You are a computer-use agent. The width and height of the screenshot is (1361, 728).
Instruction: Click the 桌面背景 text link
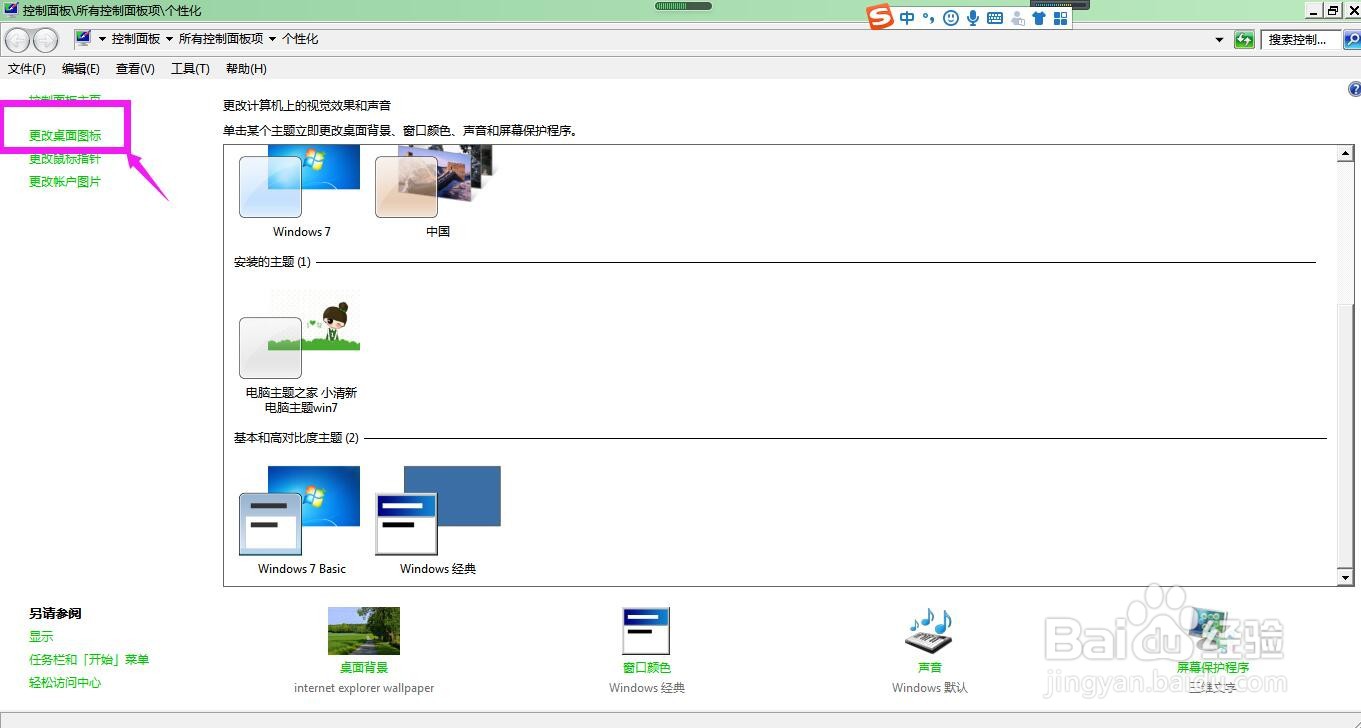coord(364,668)
